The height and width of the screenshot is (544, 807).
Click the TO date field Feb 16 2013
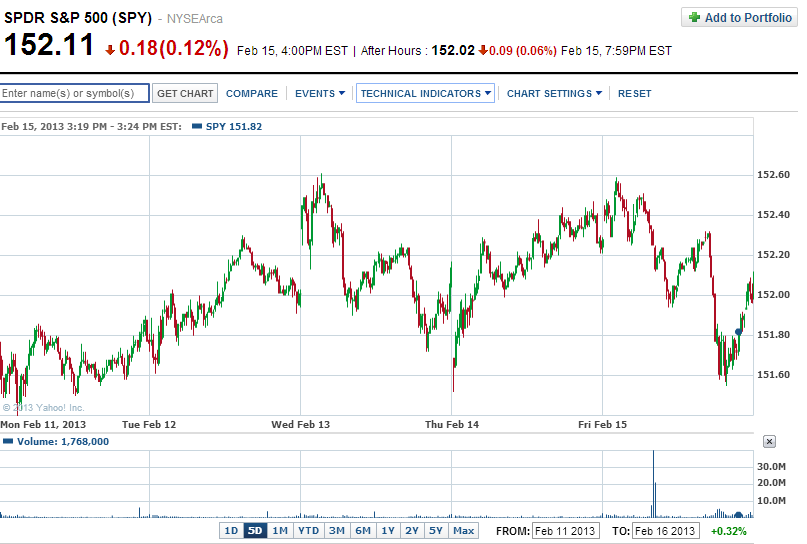665,531
